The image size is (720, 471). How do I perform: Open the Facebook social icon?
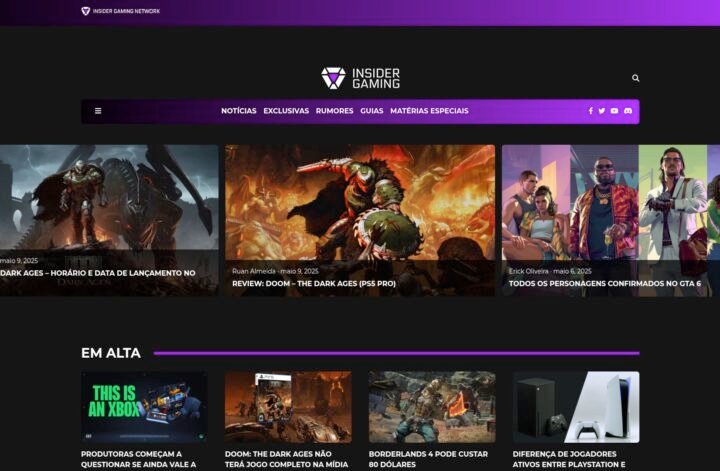coord(591,111)
